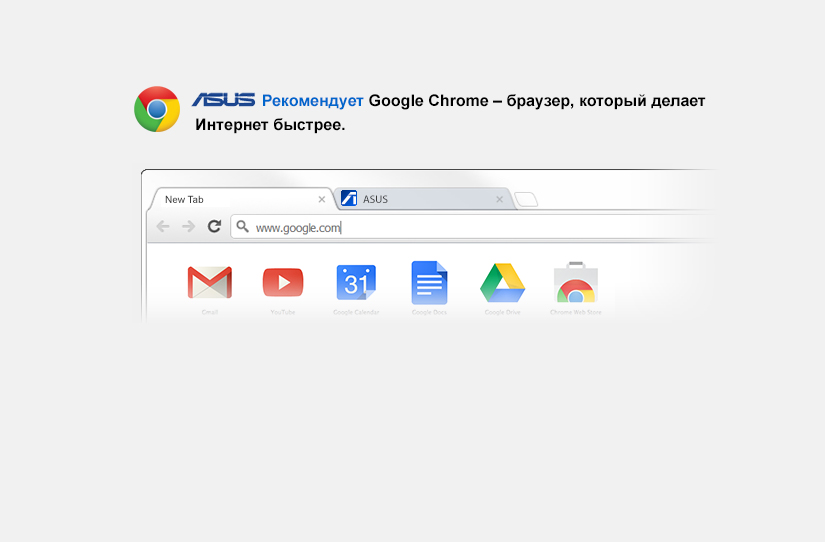Select the Google Docs icon

click(x=429, y=283)
